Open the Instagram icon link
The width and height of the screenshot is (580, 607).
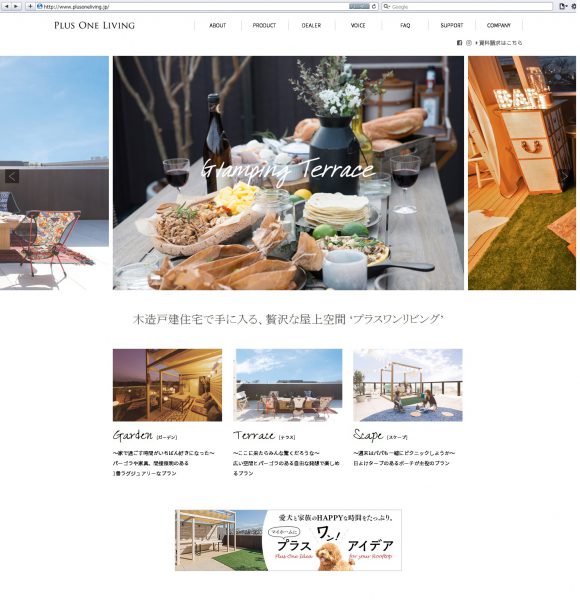coord(469,43)
